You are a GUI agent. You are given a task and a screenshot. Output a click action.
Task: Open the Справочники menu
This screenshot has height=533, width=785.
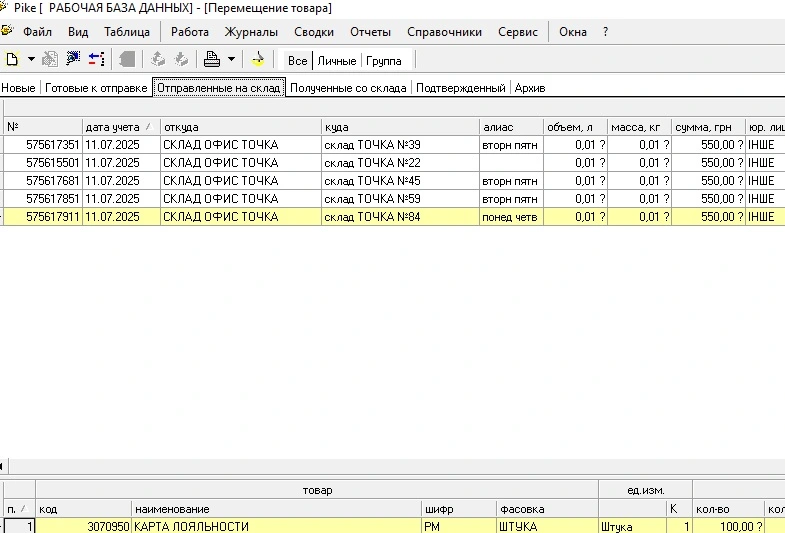(x=444, y=32)
